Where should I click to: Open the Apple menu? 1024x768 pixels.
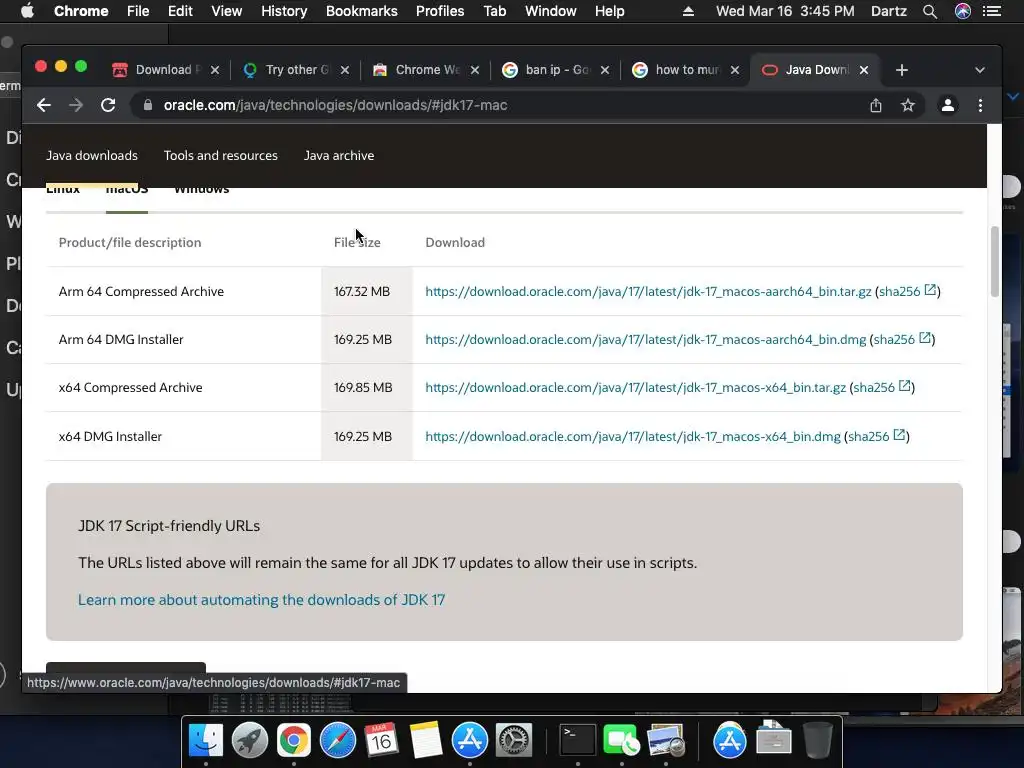[x=27, y=11]
